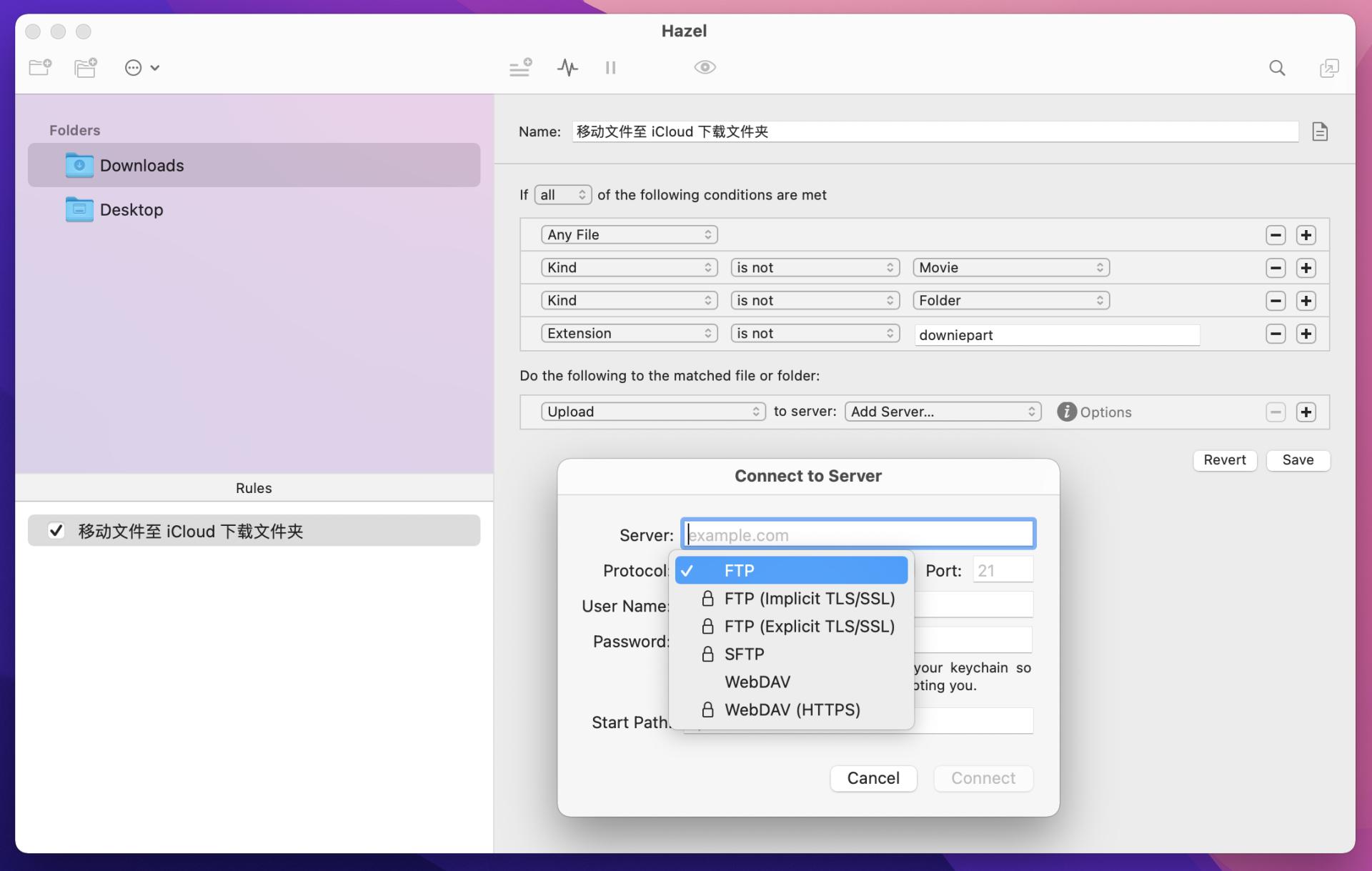Add condition after the Any File row

tap(1306, 235)
